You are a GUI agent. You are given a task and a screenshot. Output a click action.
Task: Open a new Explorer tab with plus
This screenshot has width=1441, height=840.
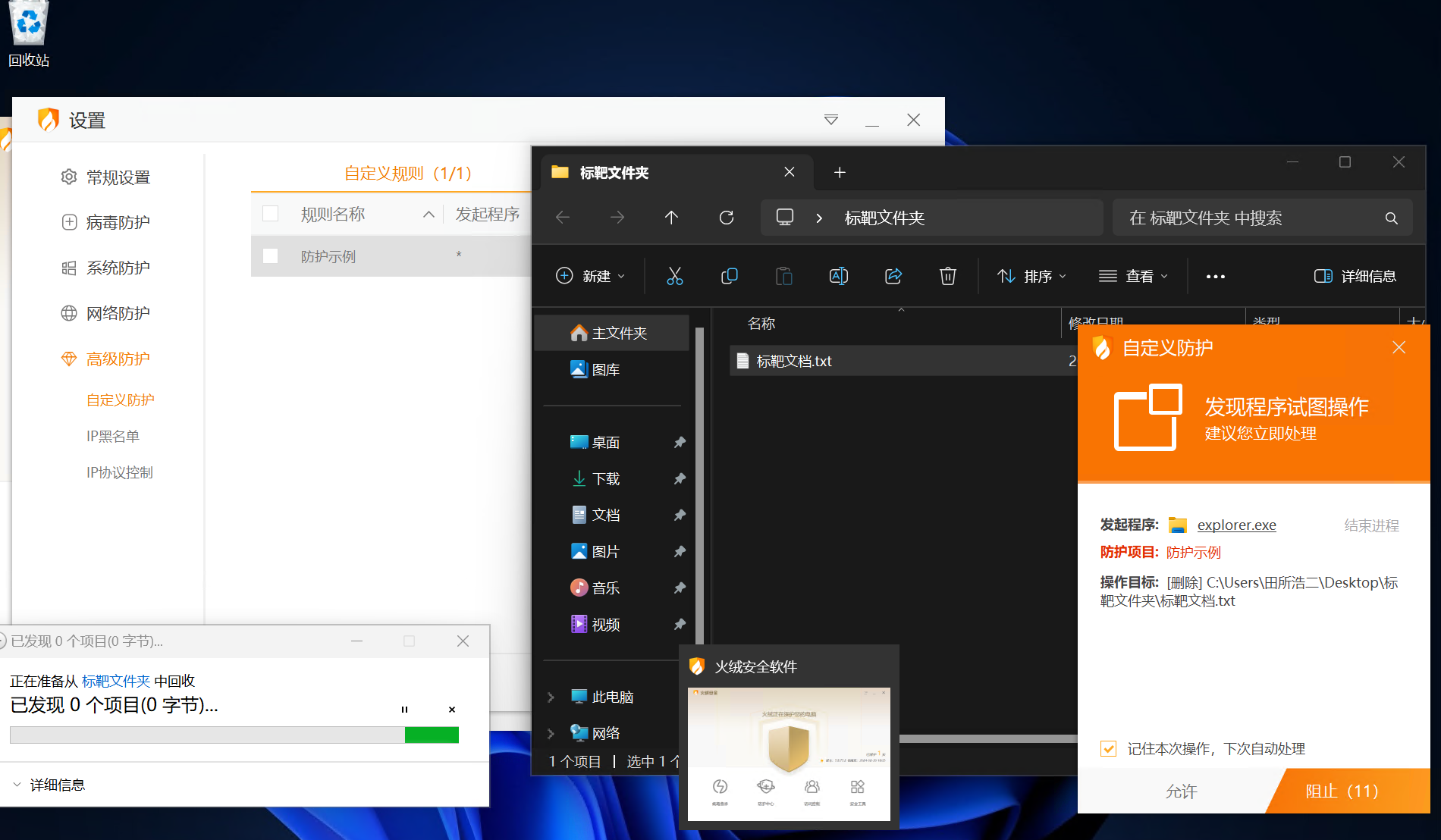coord(840,173)
